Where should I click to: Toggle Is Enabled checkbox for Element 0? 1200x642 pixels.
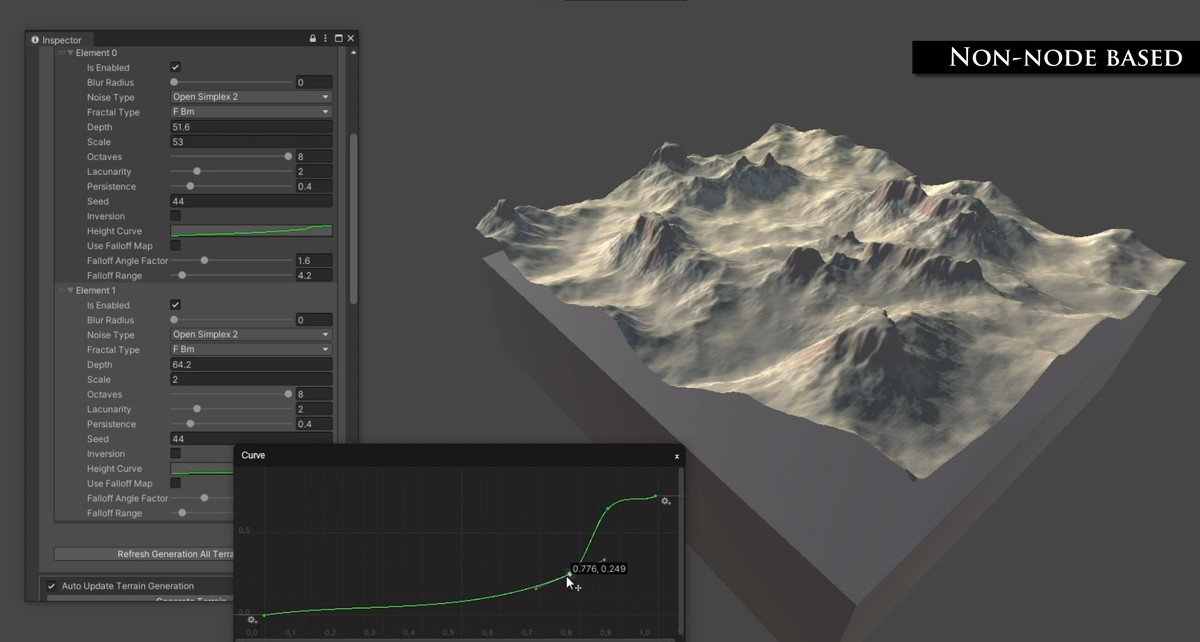pos(176,67)
